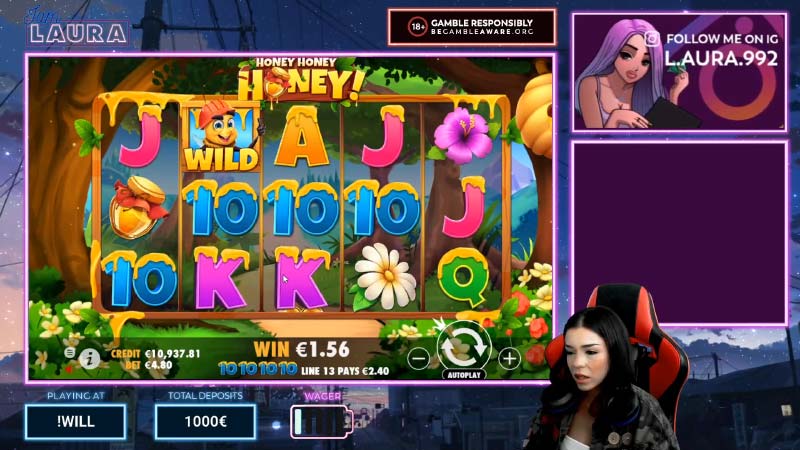
Task: Click the green Q symbol on fifth reel
Action: tap(463, 277)
